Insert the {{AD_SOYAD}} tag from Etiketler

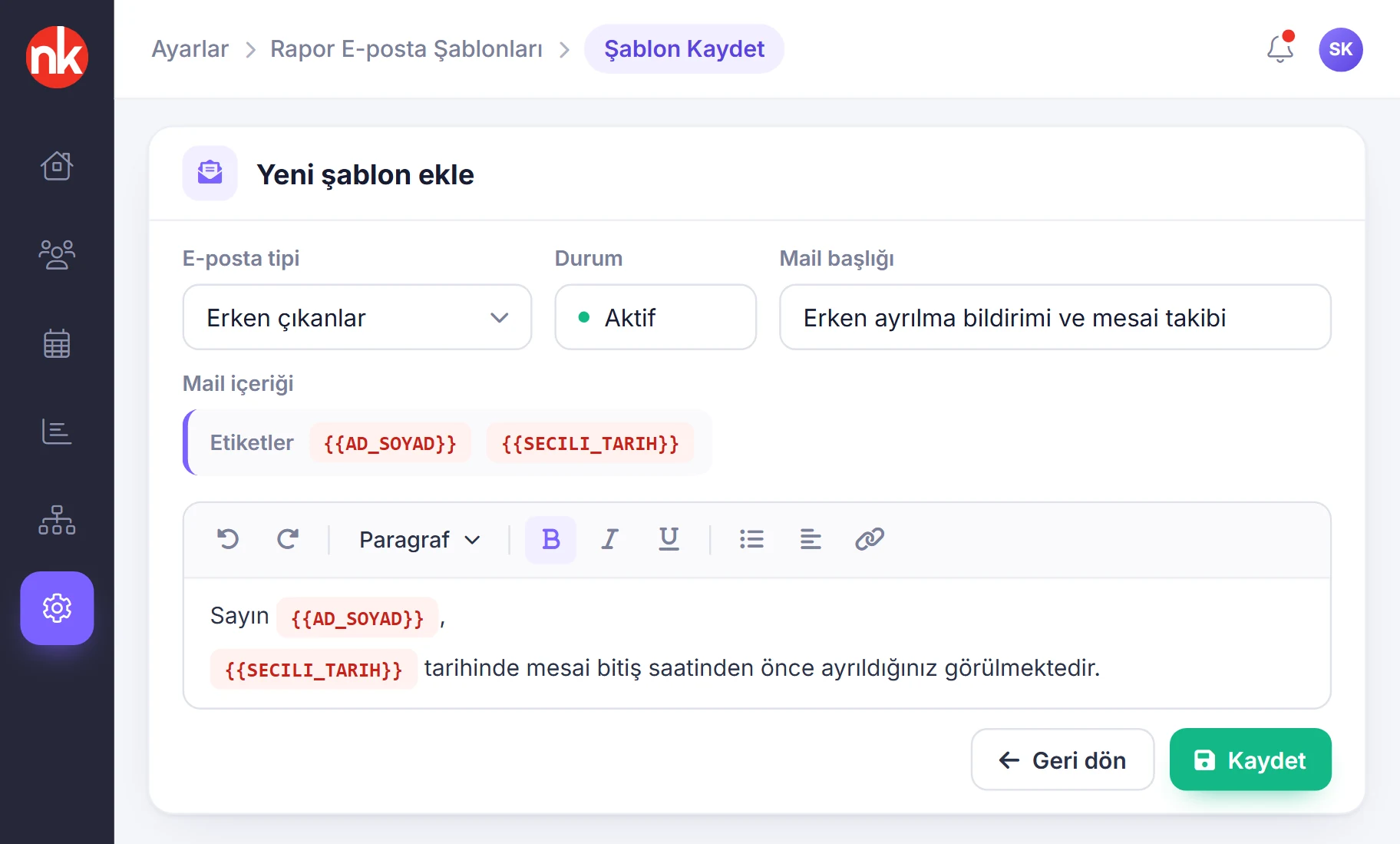[390, 443]
